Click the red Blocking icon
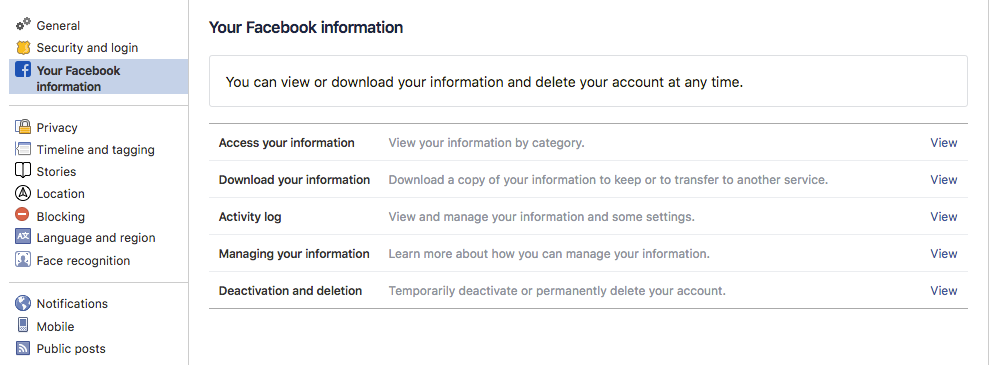 coord(23,216)
